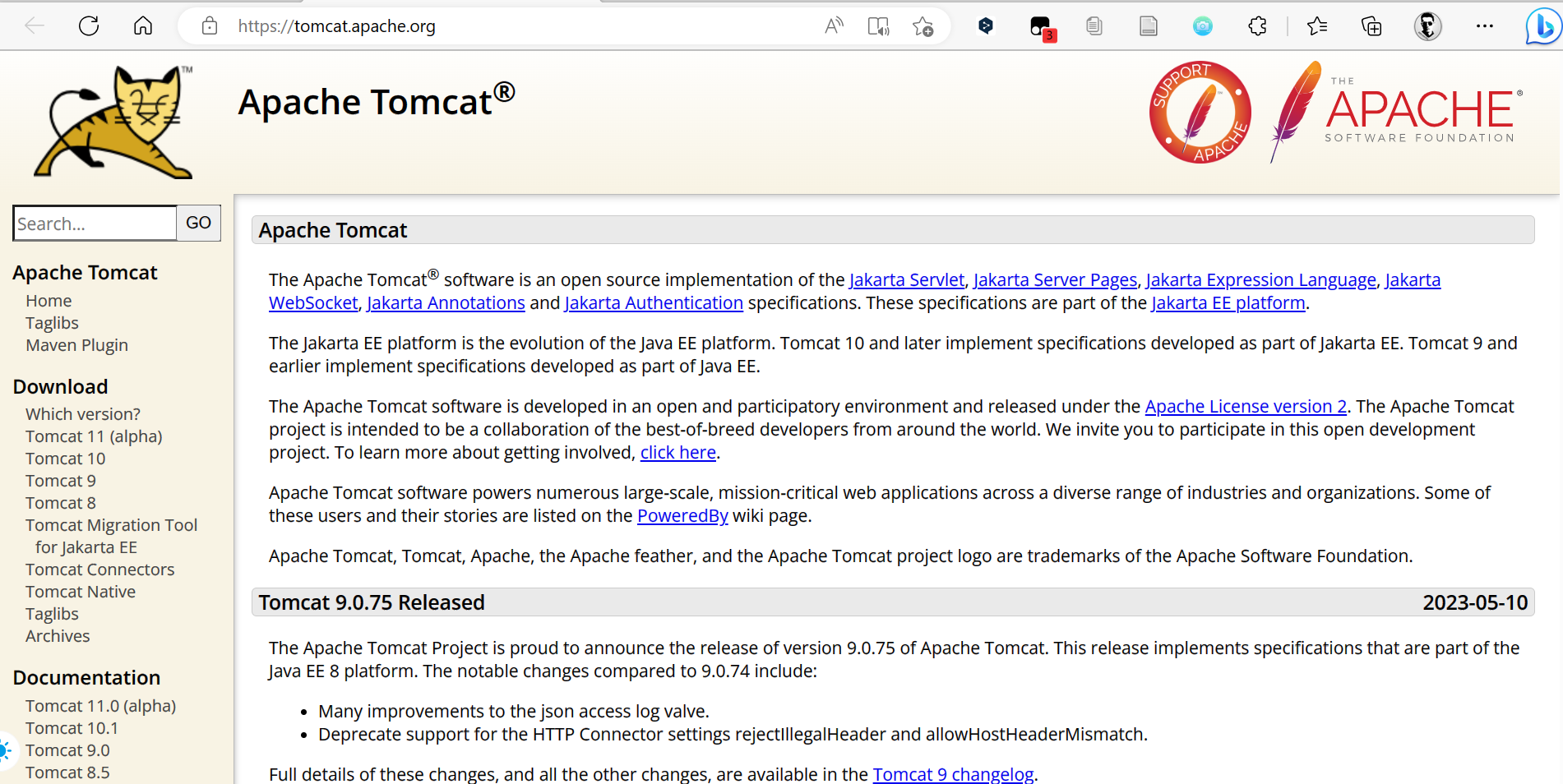The image size is (1563, 784).
Task: Open Settings and more menu
Action: coord(1485,26)
